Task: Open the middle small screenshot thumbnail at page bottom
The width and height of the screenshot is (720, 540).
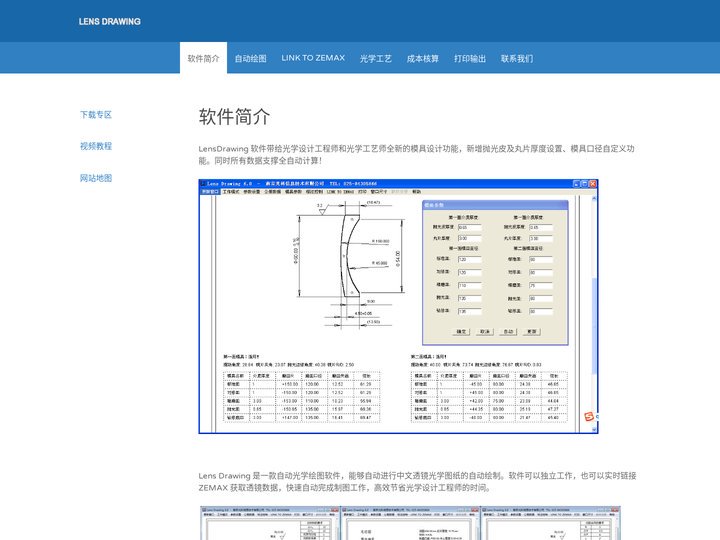Action: coord(410,523)
